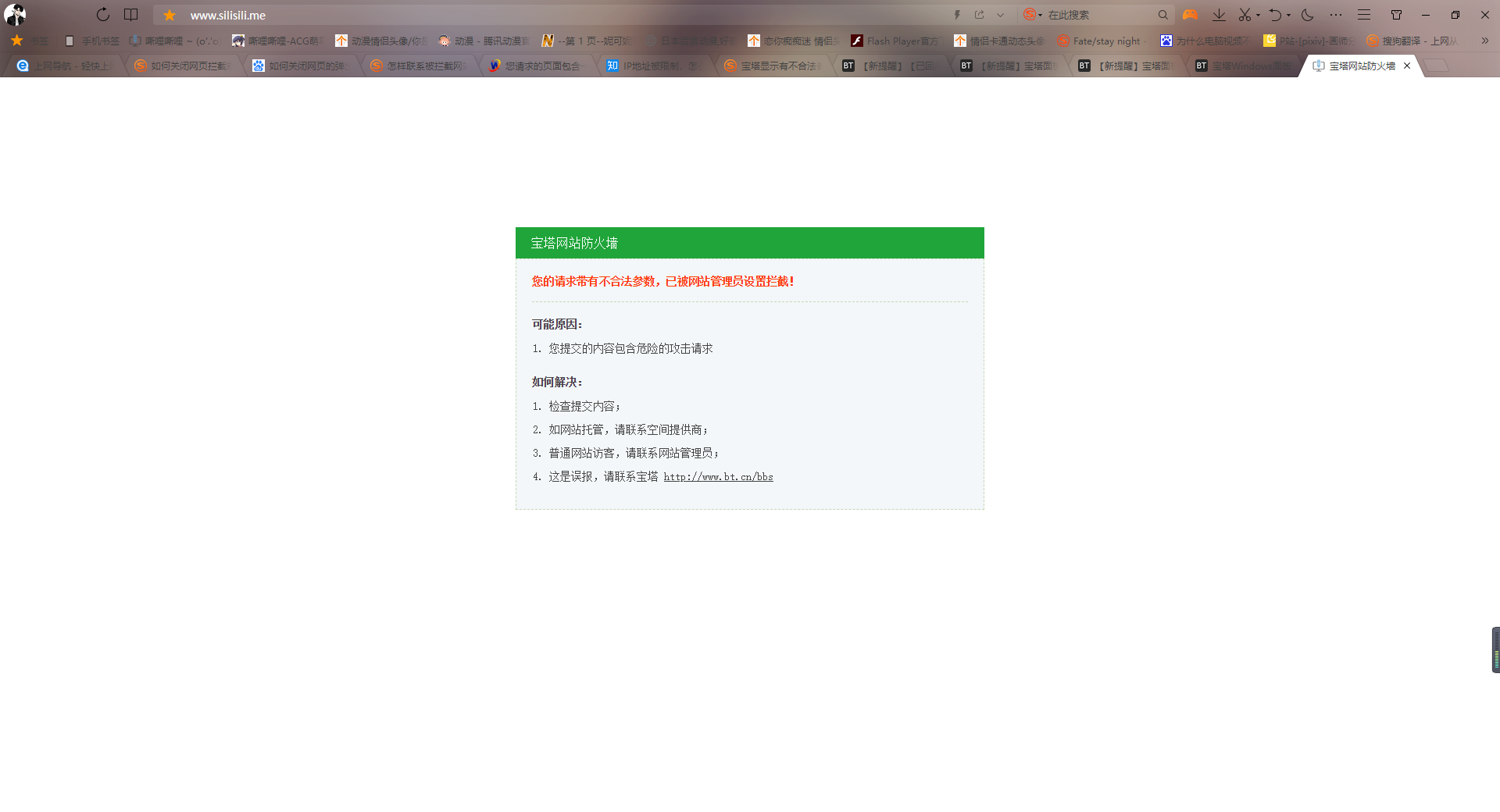Viewport: 1500px width, 812px height.
Task: Expand the address bar dropdown chevron
Action: pyautogui.click(x=1000, y=15)
